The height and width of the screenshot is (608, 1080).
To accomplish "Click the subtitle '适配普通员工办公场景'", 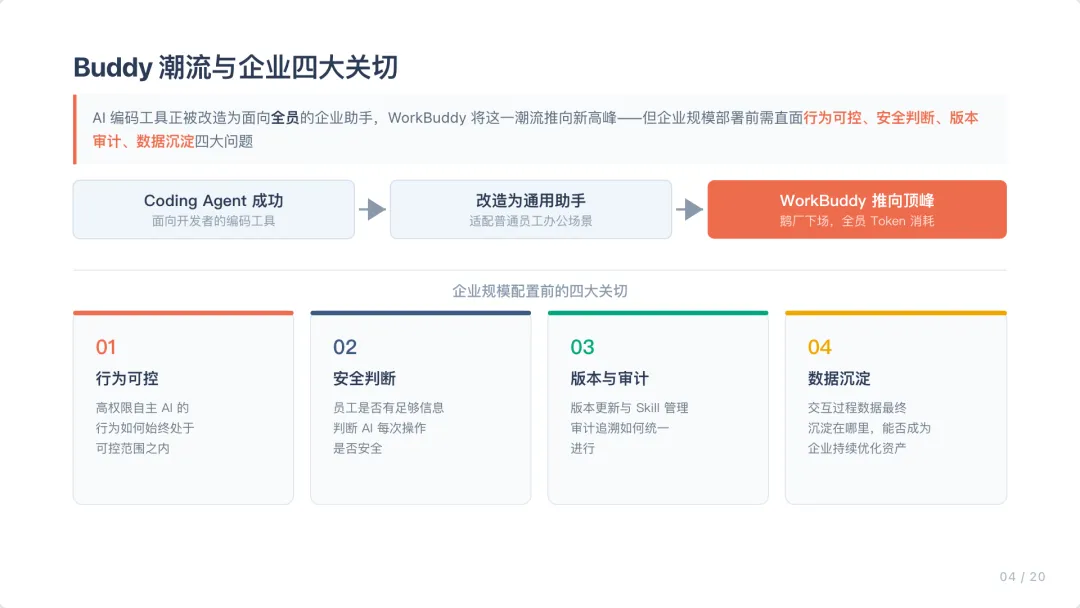I will (530, 221).
